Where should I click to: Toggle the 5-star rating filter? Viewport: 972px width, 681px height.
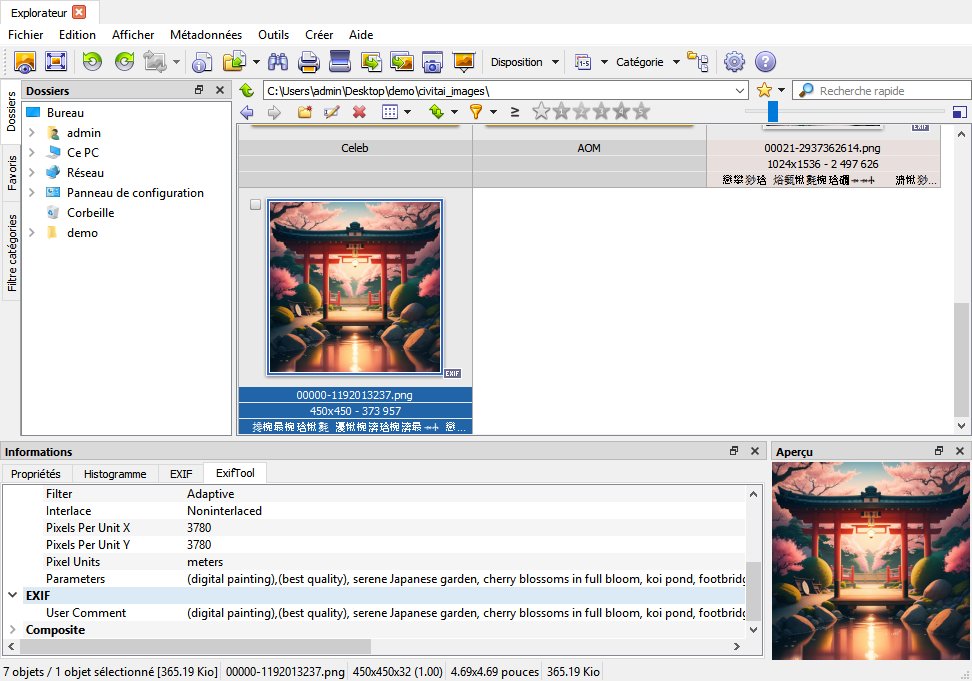pyautogui.click(x=641, y=112)
